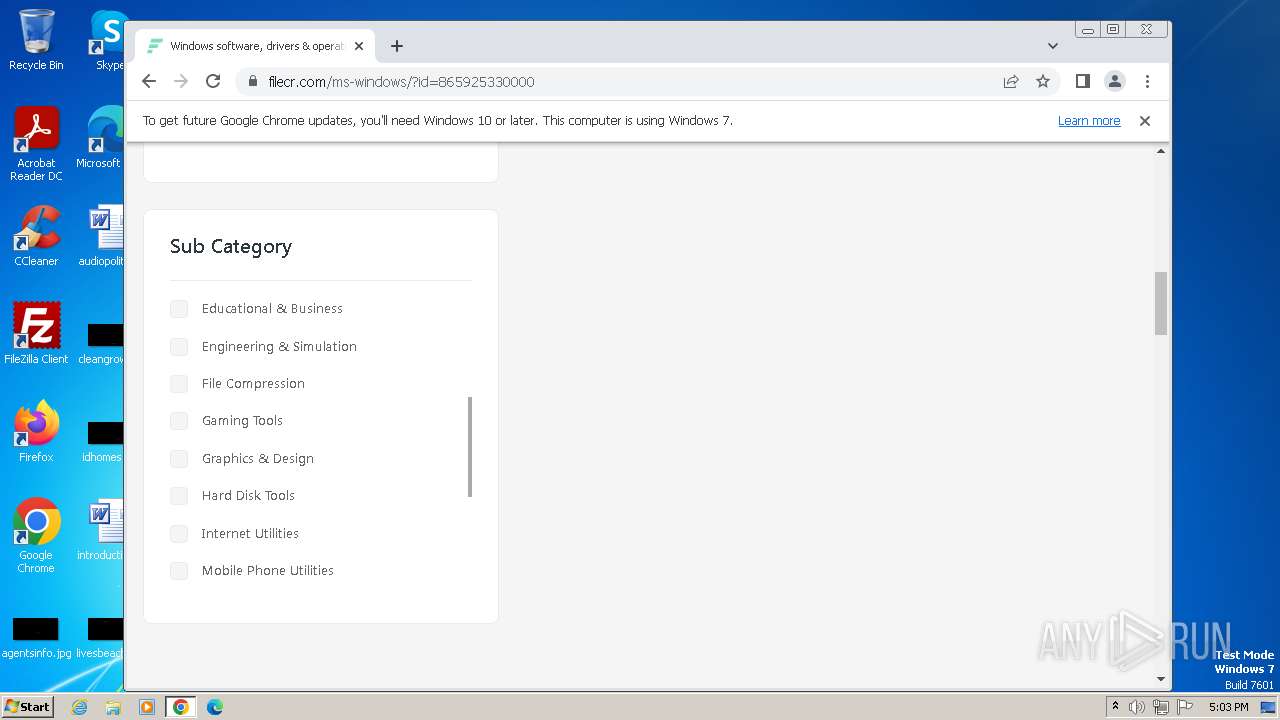Close the Windows software tab
This screenshot has height=720, width=1280.
coord(359,46)
